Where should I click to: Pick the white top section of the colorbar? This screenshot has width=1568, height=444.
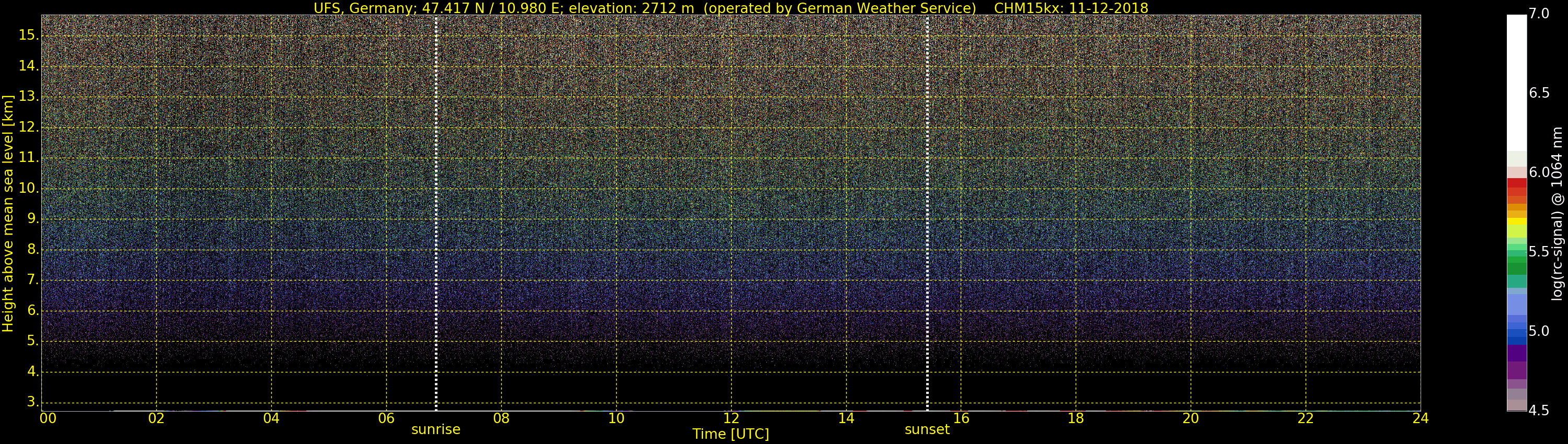coord(1516,82)
